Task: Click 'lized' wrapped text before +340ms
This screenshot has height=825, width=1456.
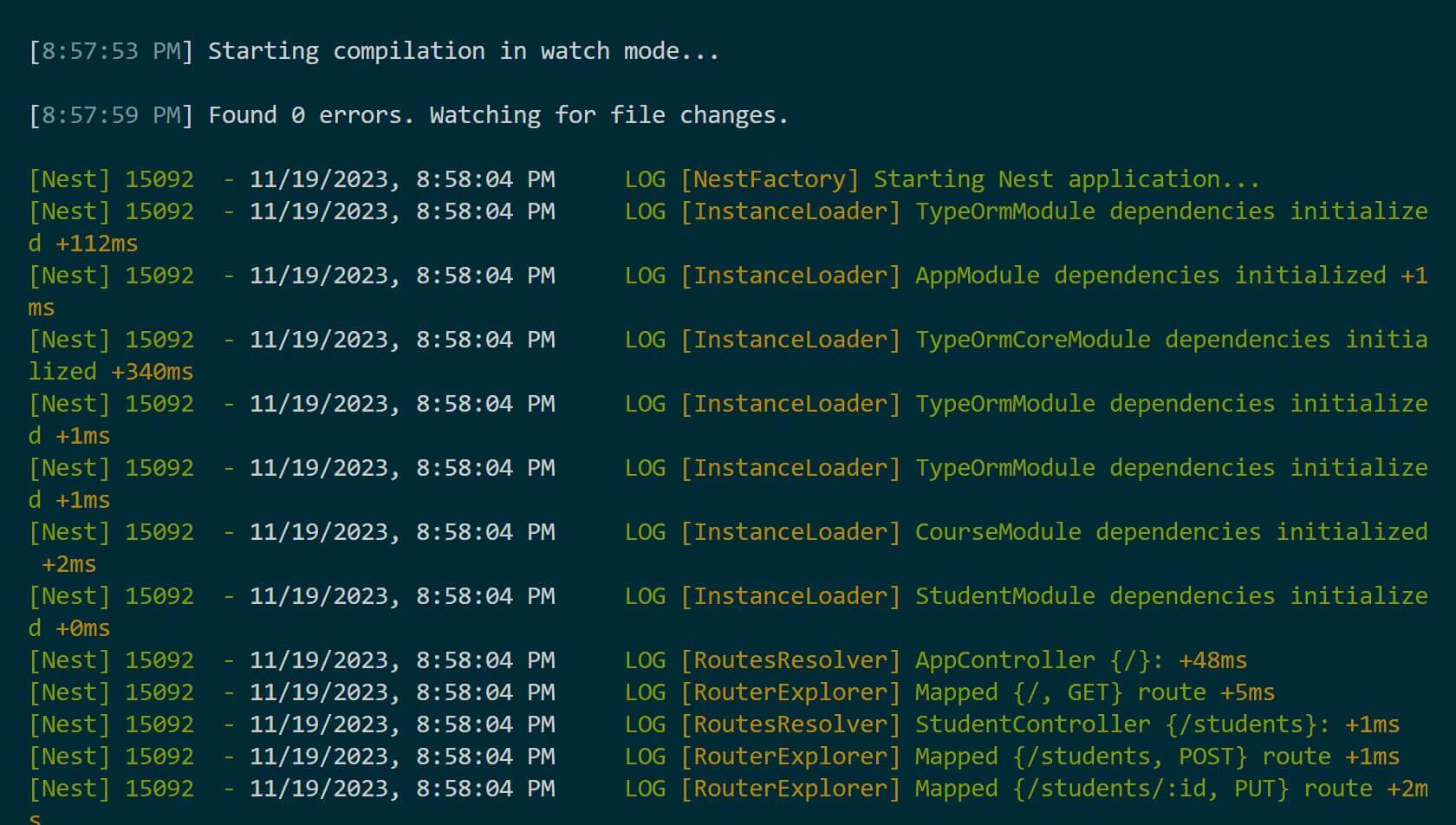Action: [62, 372]
